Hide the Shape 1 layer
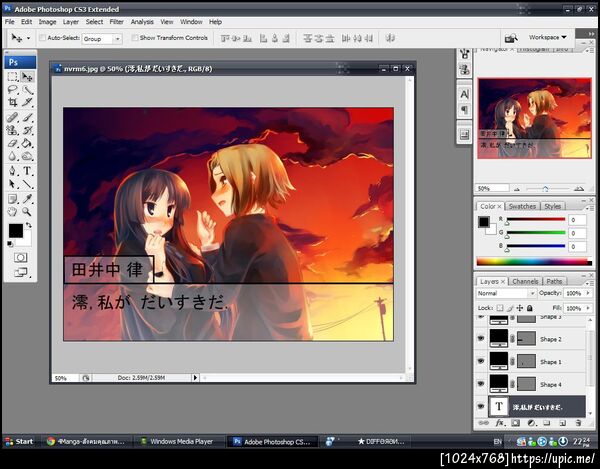 [481, 361]
